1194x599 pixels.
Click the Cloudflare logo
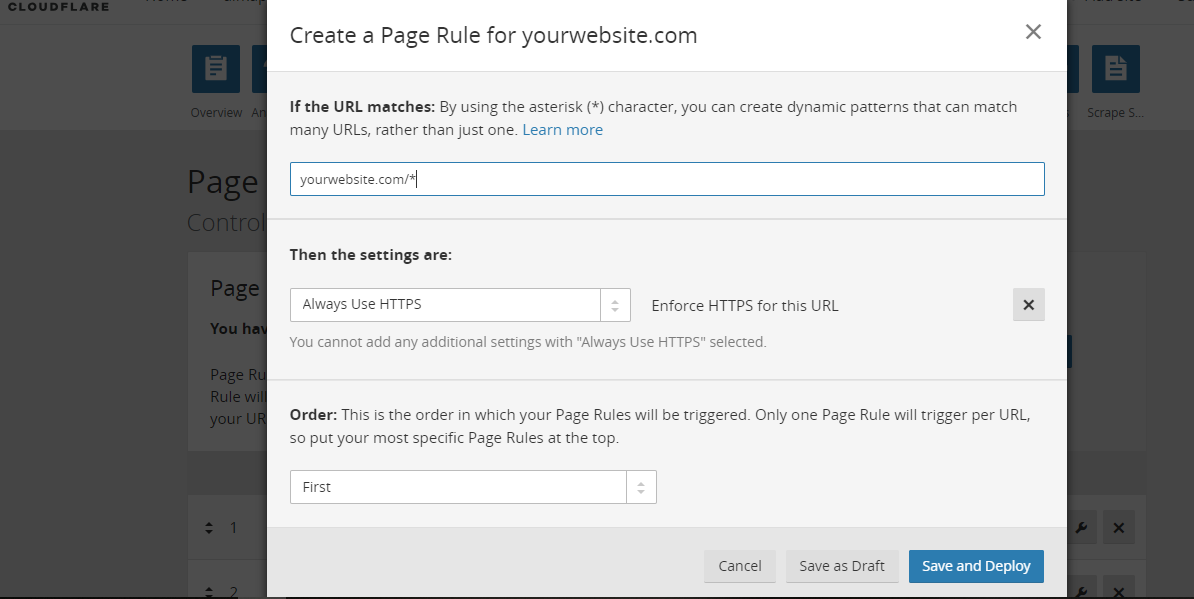pos(59,6)
